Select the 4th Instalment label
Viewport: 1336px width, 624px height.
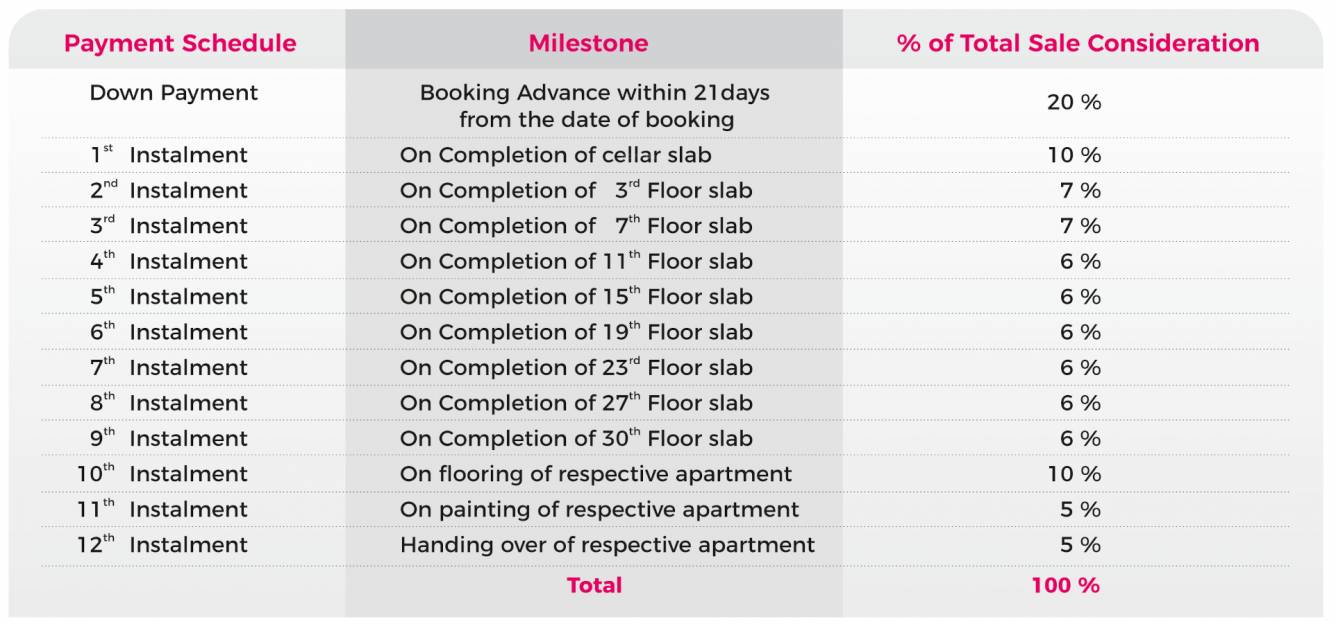169,261
